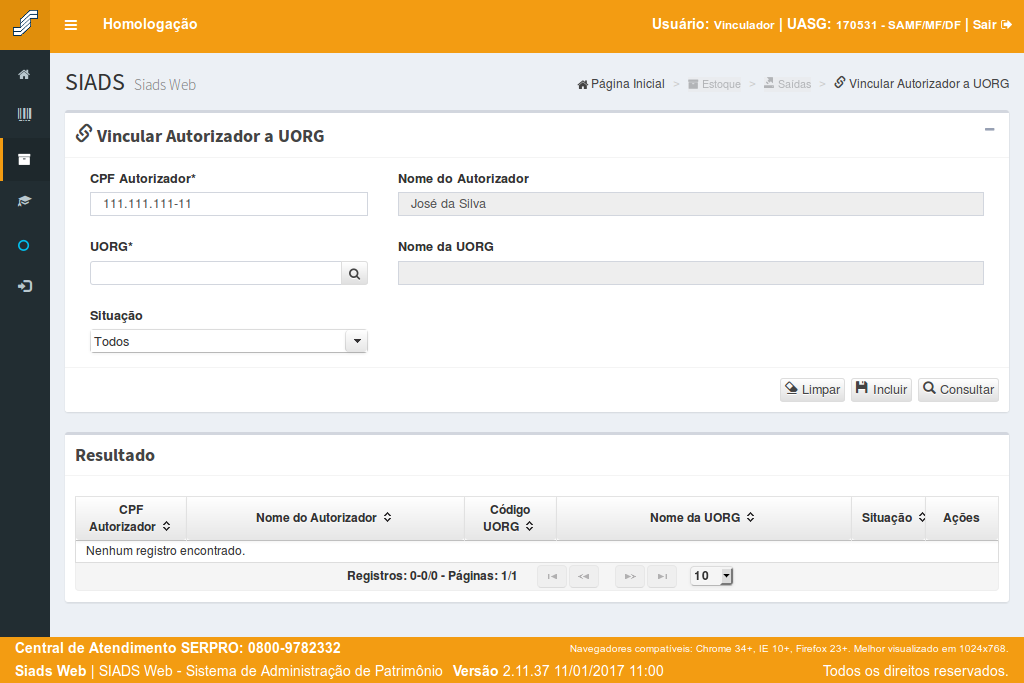
Task: Click the Limpar button
Action: pyautogui.click(x=812, y=390)
